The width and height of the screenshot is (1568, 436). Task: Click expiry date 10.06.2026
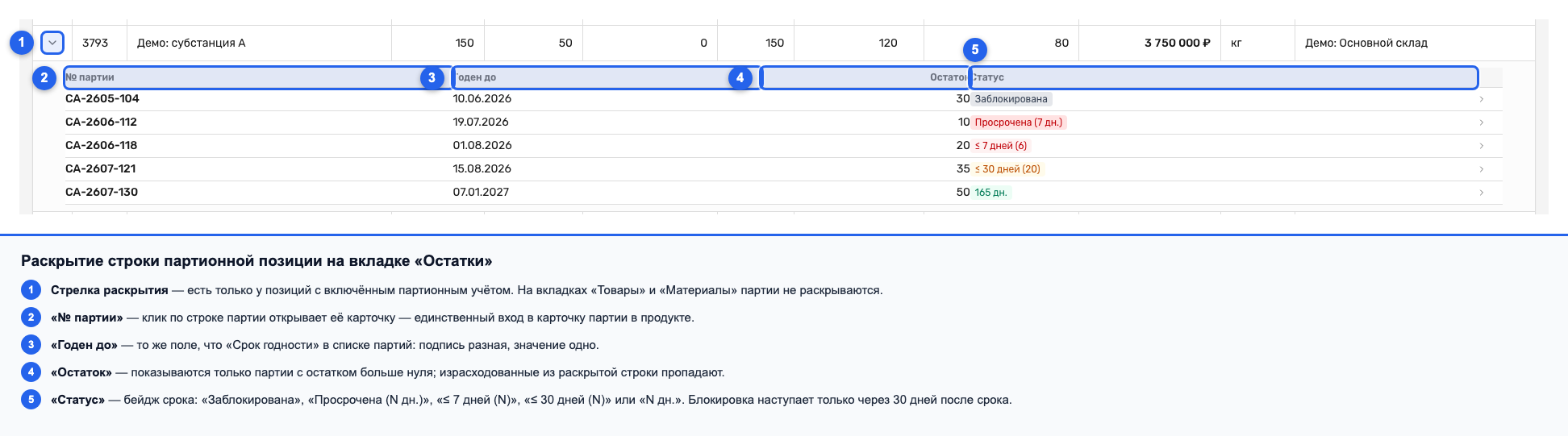482,99
